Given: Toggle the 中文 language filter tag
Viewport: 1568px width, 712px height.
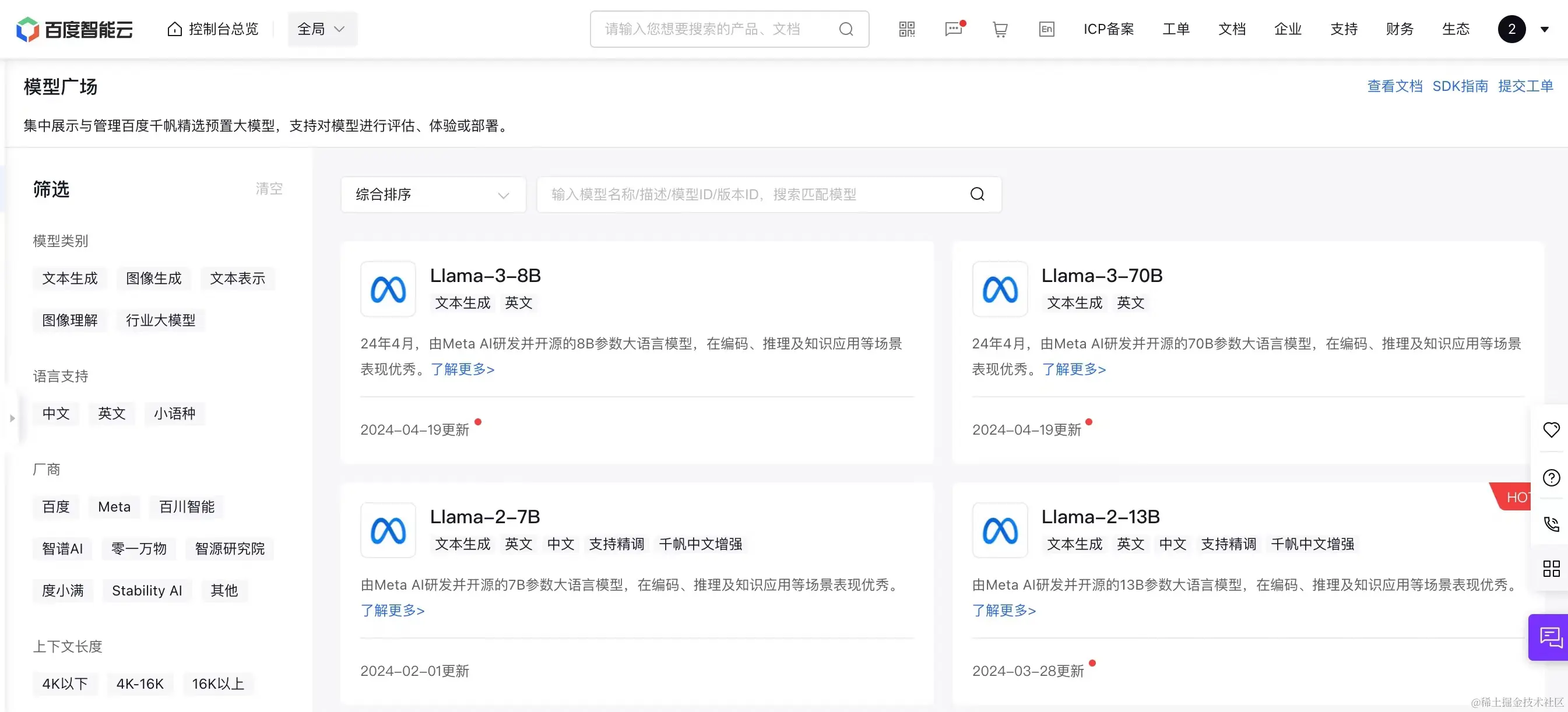Looking at the screenshot, I should coord(55,414).
